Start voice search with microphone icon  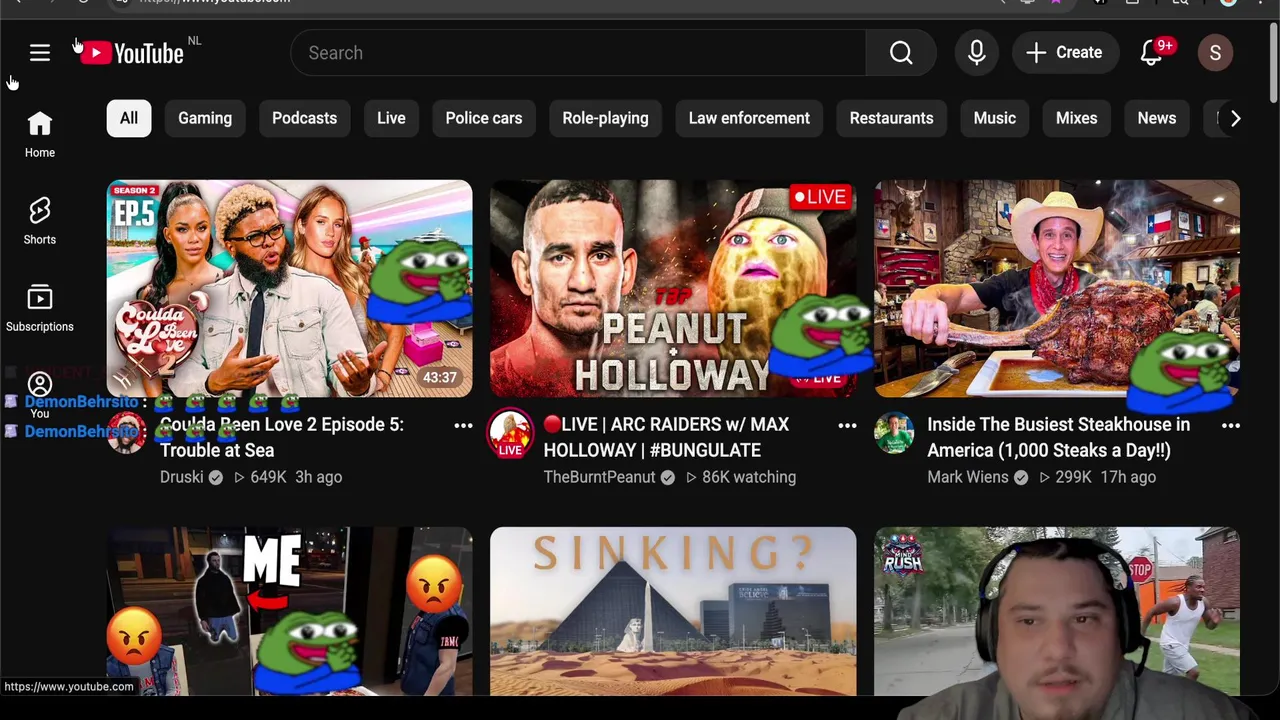pos(977,53)
